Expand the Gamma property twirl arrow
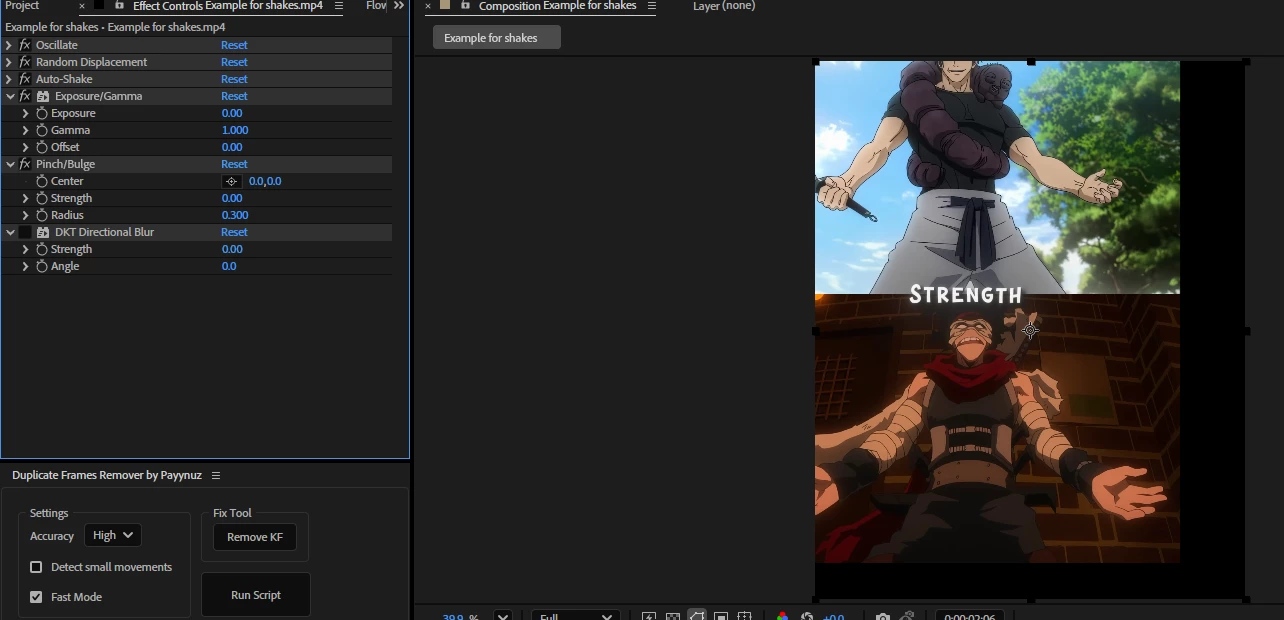 pyautogui.click(x=25, y=130)
